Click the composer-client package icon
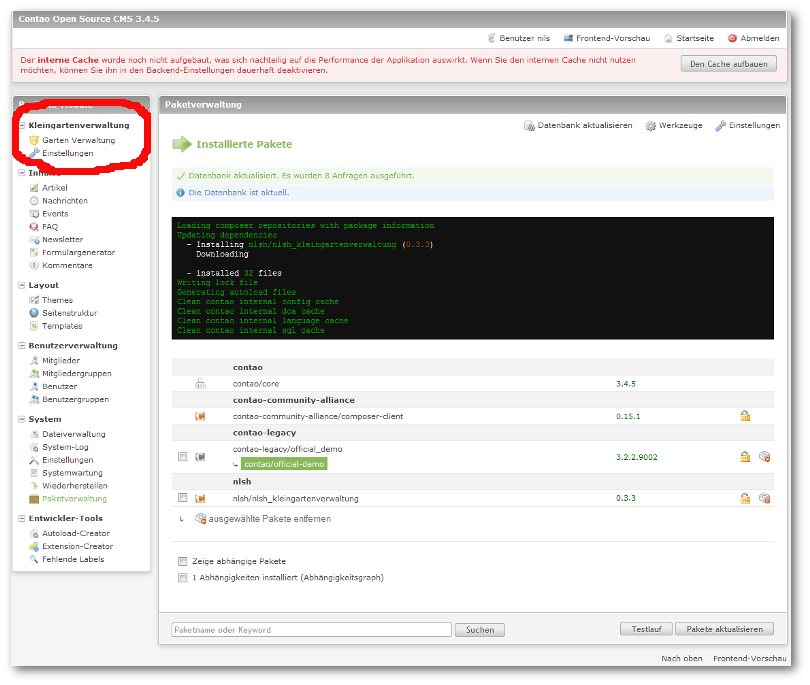Viewport: 810px width, 685px height. coord(200,416)
